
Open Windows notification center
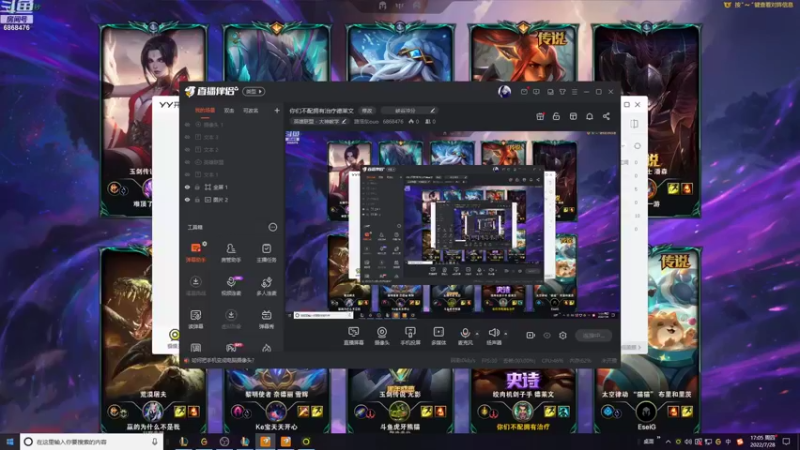click(x=786, y=442)
